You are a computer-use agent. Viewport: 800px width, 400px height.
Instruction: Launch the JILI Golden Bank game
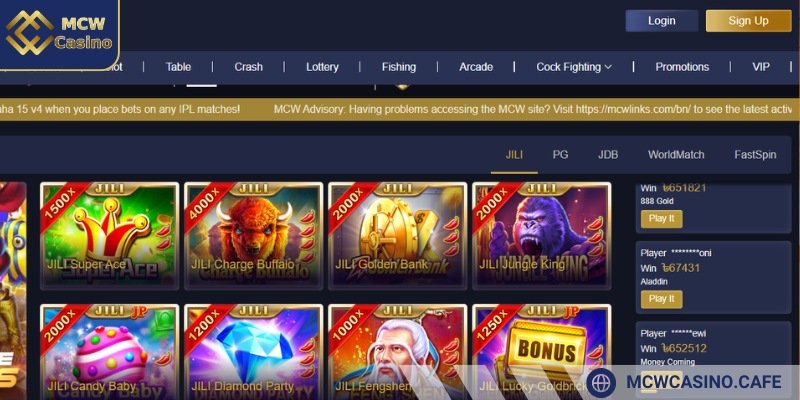(x=397, y=236)
